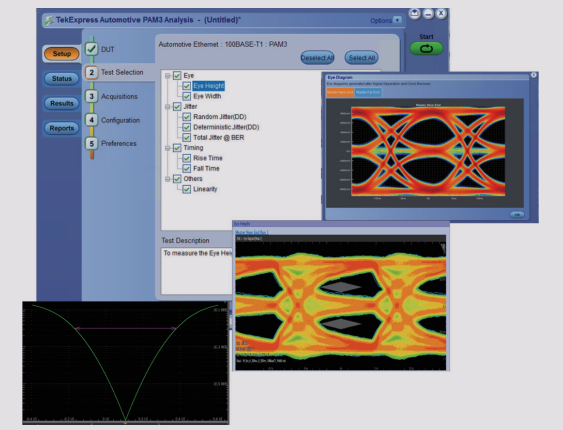
Task: Click the TekExpress logo icon in title bar
Action: 49,20
